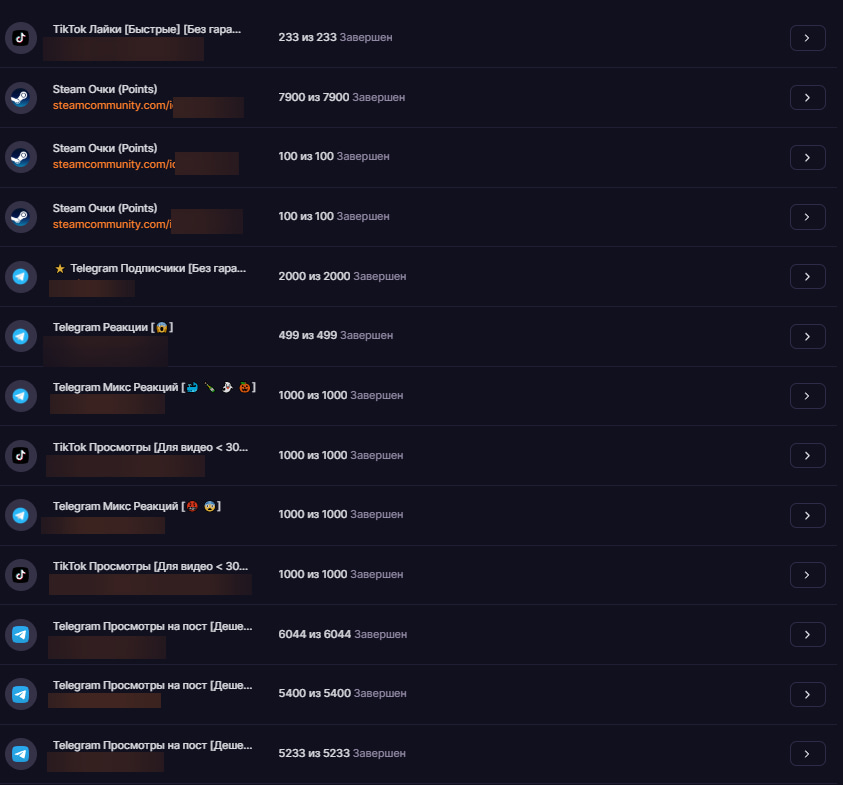This screenshot has height=785, width=843.
Task: Click Telegram icon of the 5400 views order
Action: pos(20,694)
